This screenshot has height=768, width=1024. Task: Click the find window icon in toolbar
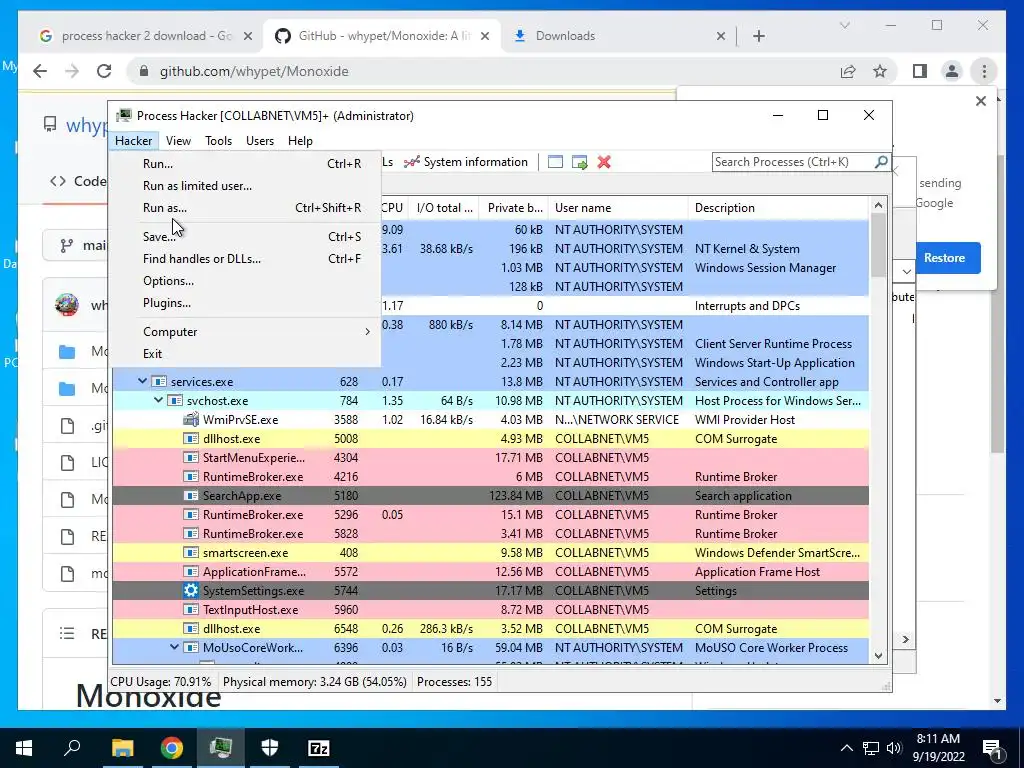(x=555, y=162)
